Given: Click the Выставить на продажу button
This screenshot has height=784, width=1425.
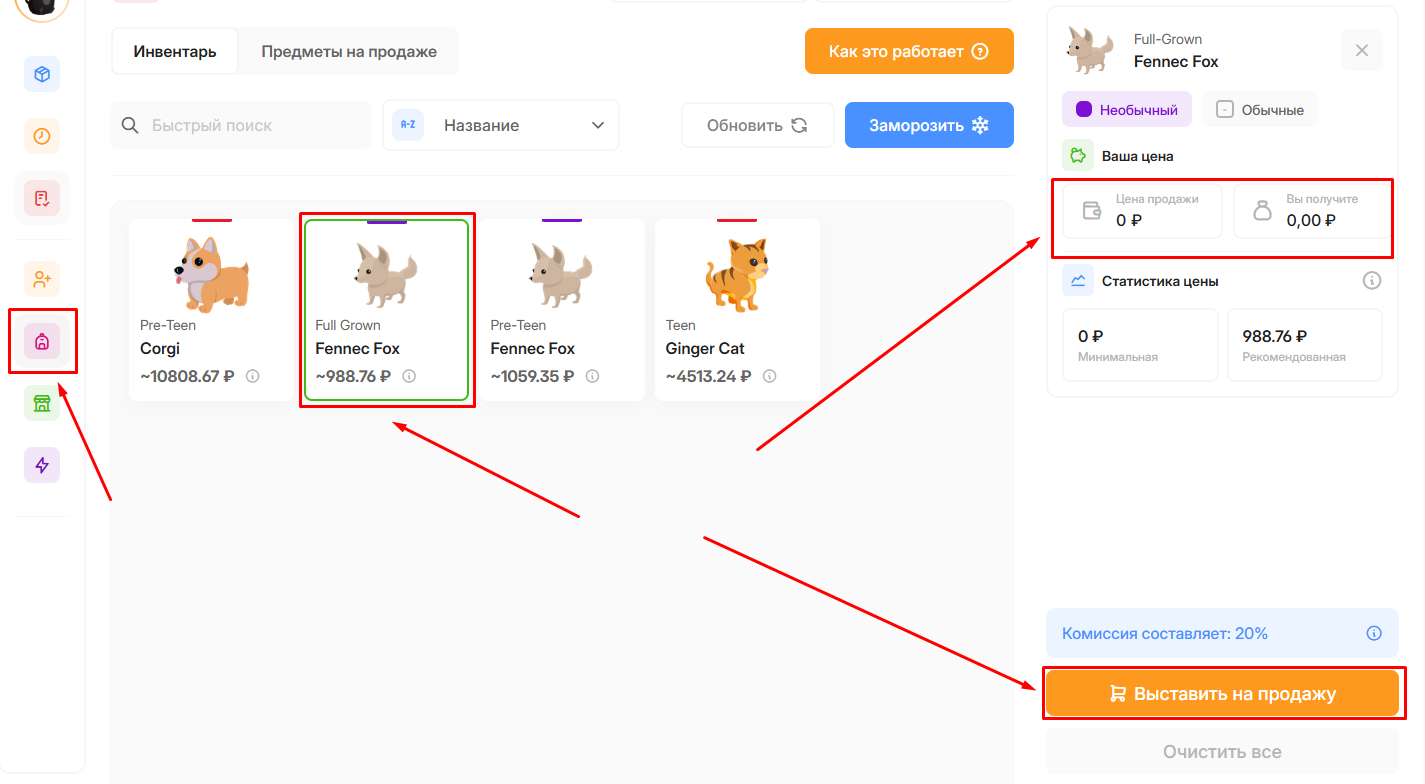Looking at the screenshot, I should click(1221, 694).
